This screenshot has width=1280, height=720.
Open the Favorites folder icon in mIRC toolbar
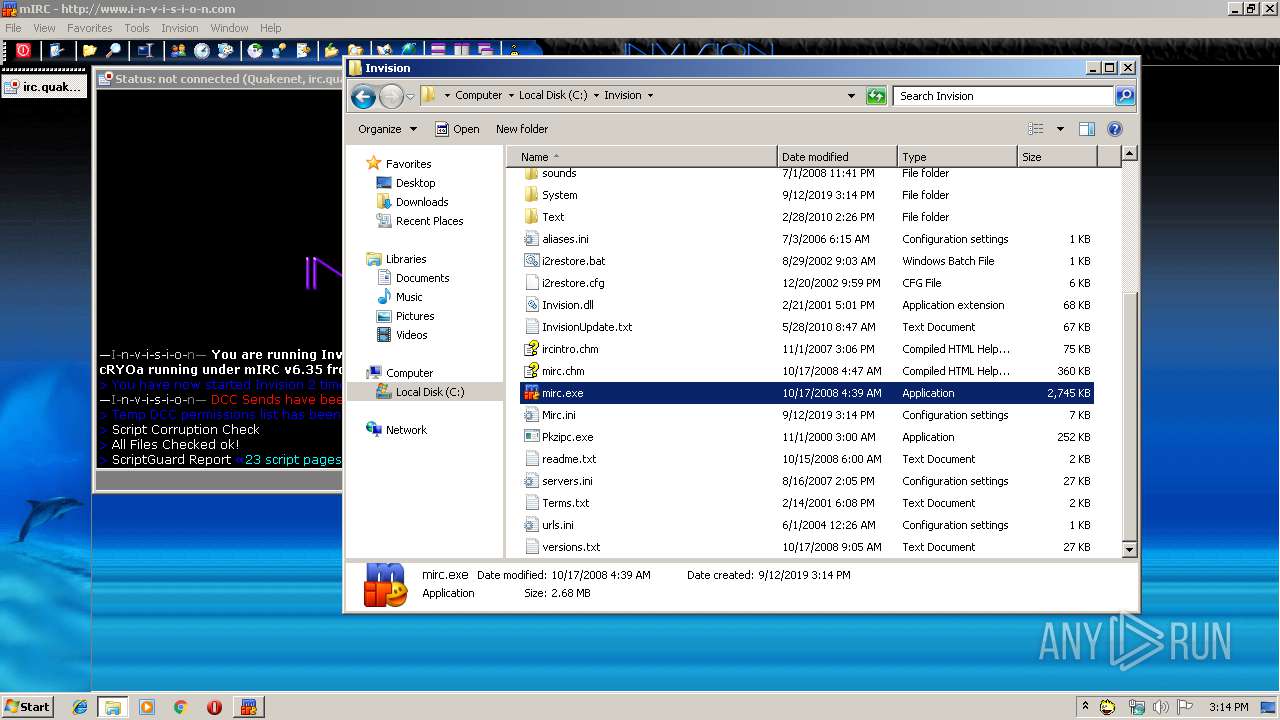coord(89,50)
